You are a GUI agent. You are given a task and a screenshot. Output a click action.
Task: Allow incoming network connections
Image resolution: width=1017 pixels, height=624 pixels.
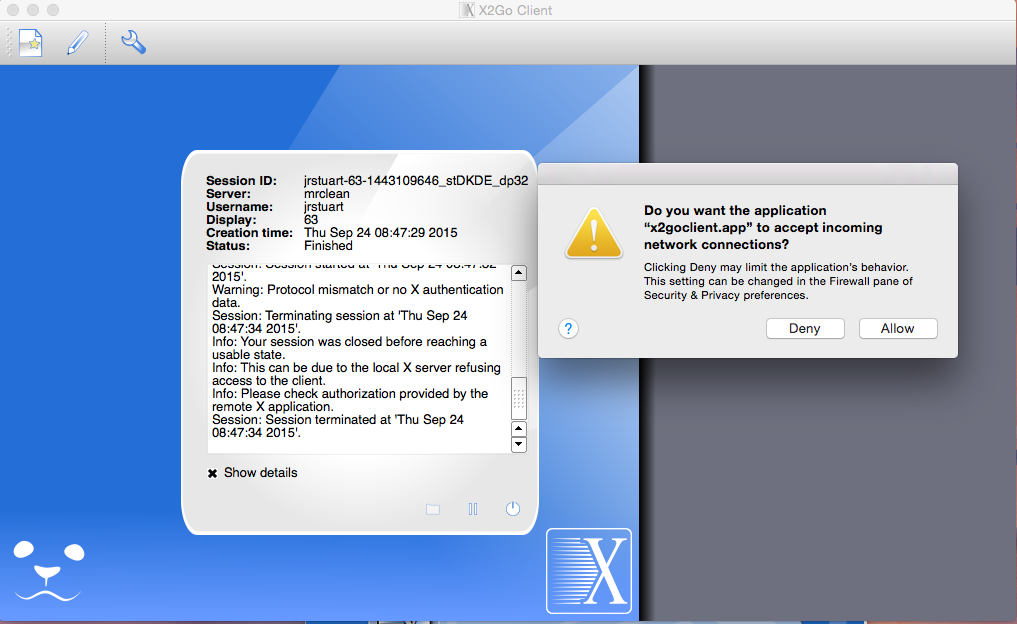pyautogui.click(x=897, y=329)
